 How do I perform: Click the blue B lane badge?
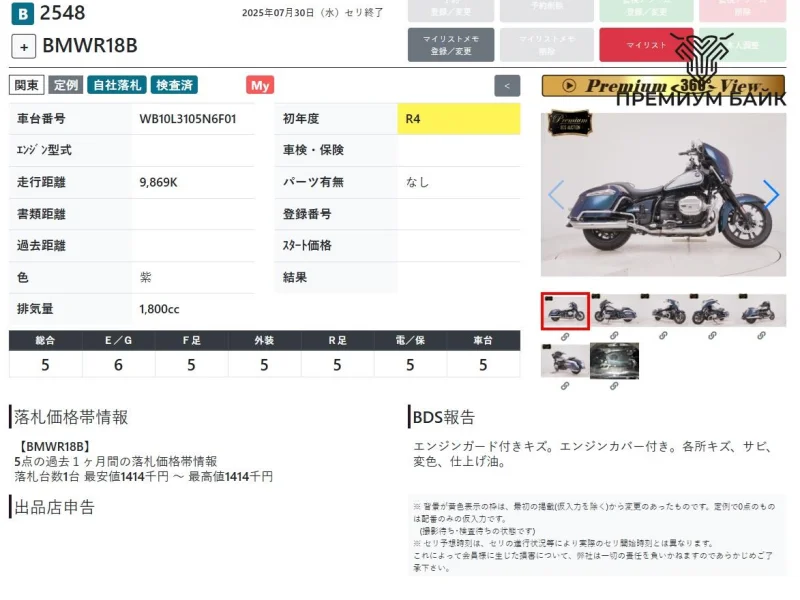[22, 14]
